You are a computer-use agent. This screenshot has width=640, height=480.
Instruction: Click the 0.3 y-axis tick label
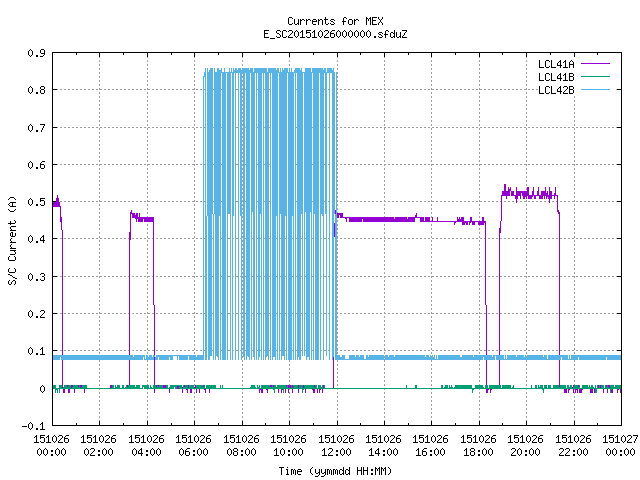[36, 277]
